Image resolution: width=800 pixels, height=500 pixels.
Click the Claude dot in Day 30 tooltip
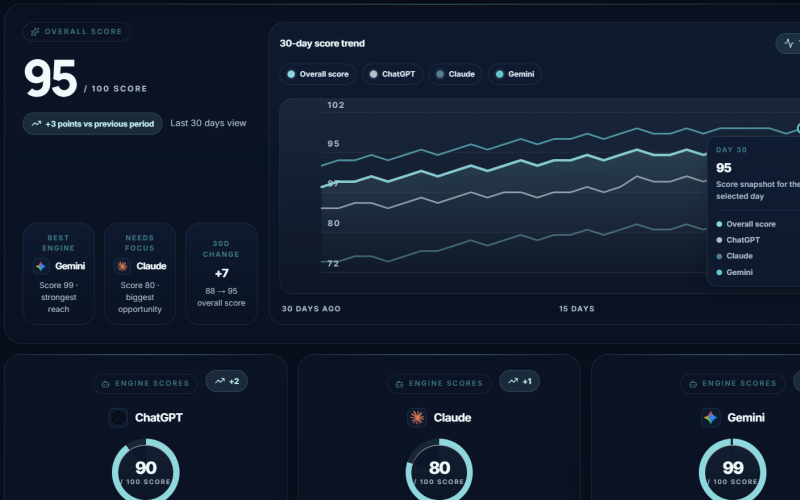[719, 256]
